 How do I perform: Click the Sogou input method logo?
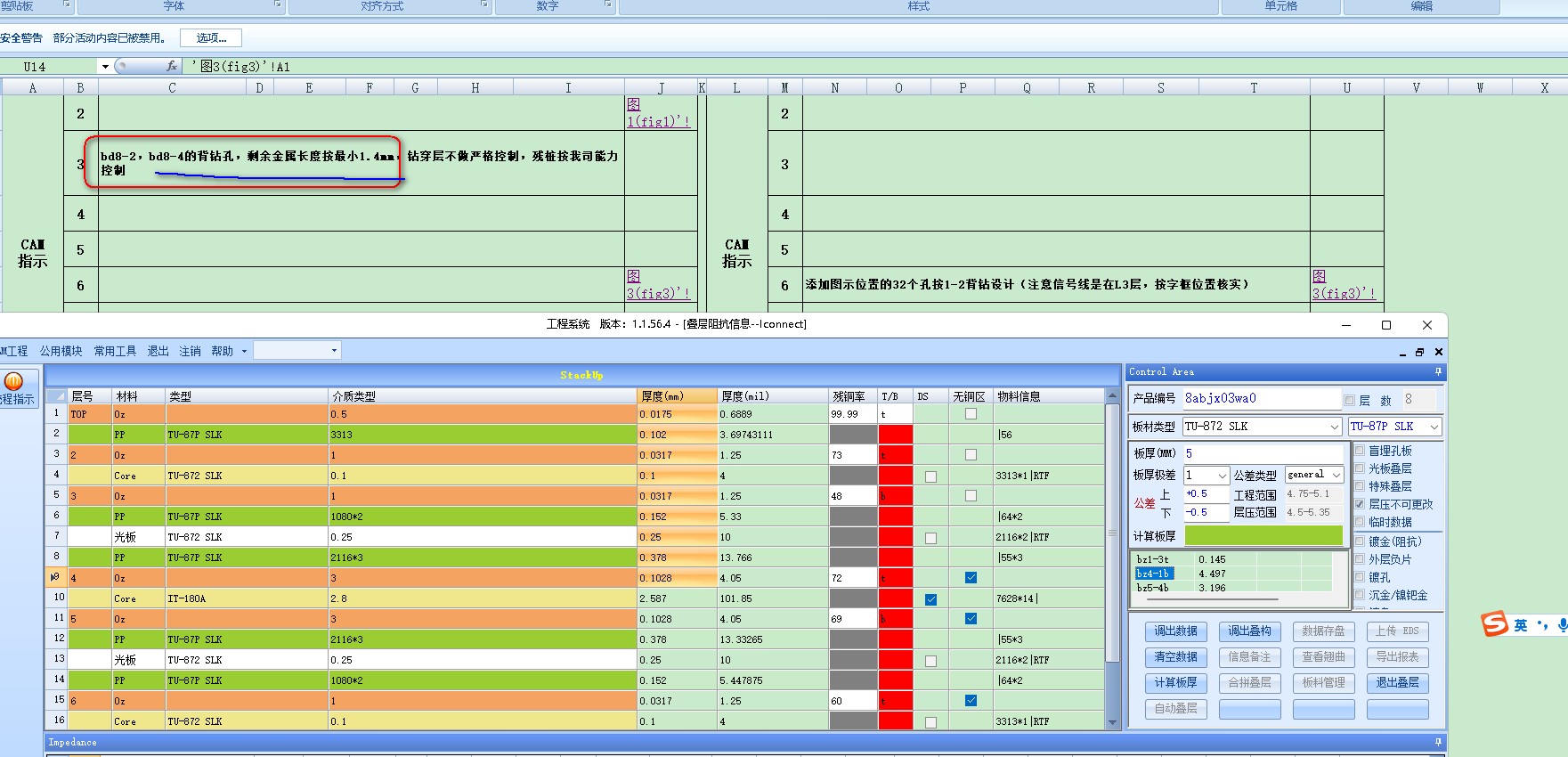click(x=1494, y=624)
